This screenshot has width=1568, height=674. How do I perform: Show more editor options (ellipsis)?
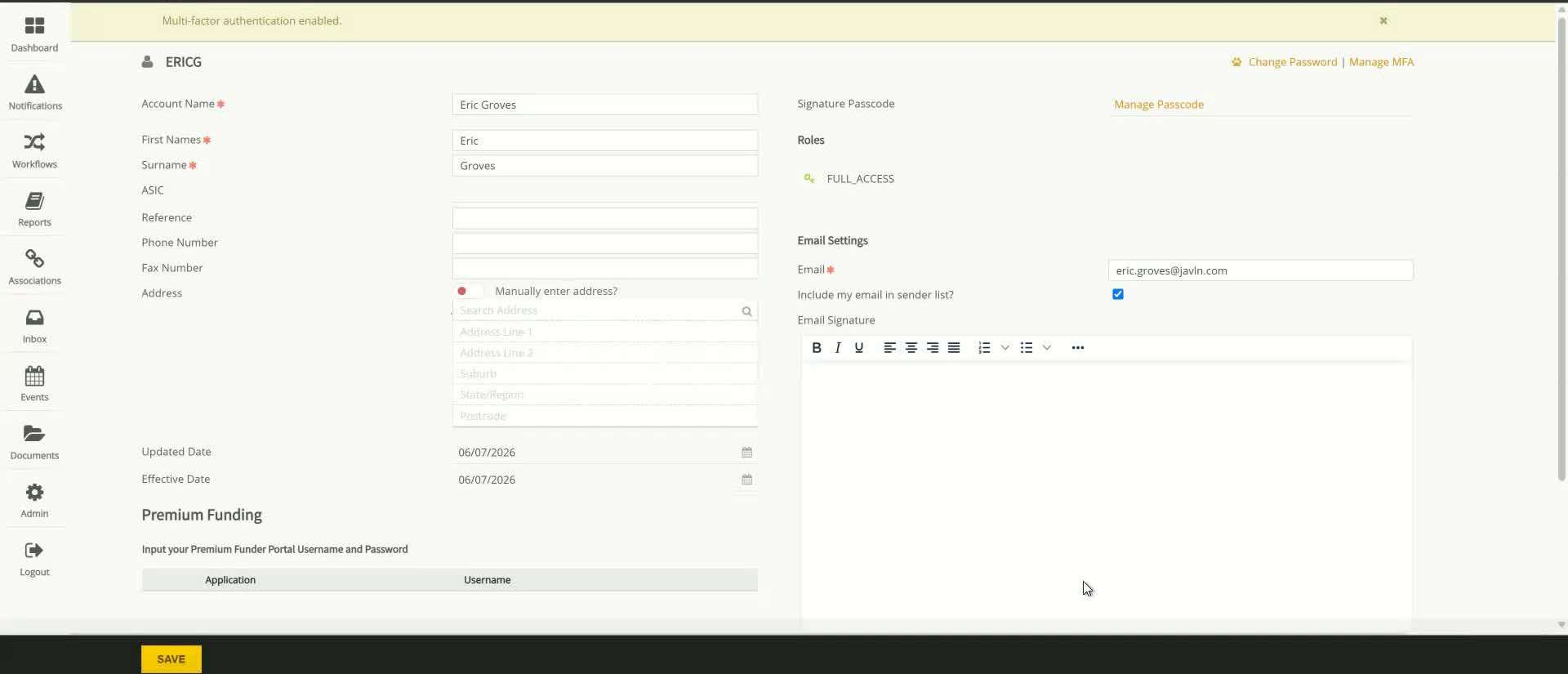click(x=1077, y=348)
